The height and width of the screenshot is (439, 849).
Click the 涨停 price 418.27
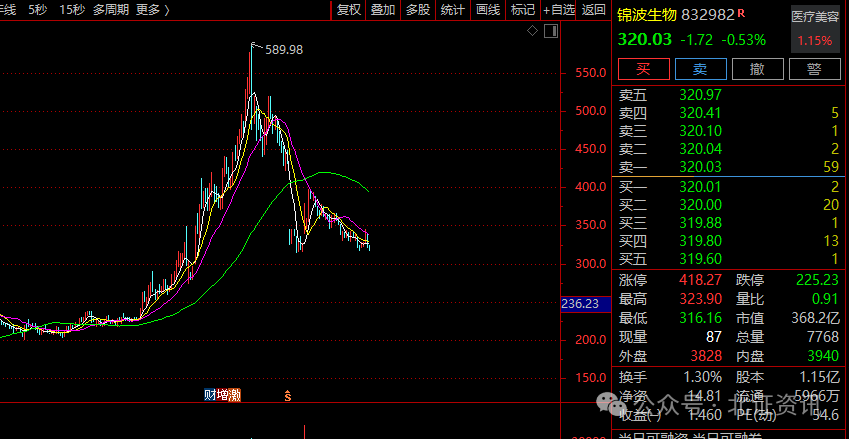(x=701, y=281)
